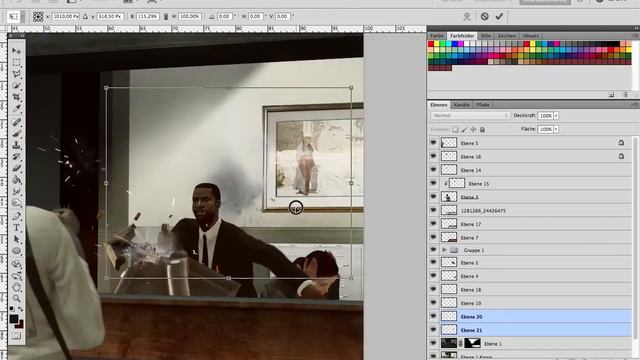Select the Crop tool
The height and width of the screenshot is (360, 640).
point(16,97)
